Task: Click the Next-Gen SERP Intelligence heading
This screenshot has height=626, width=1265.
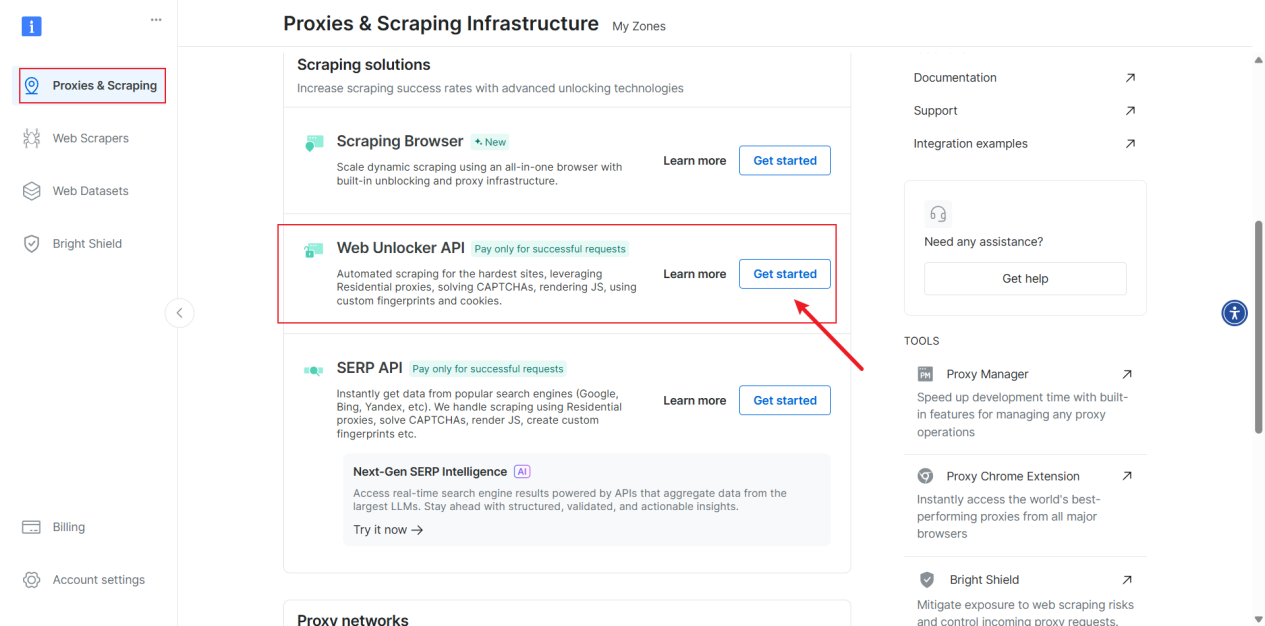Action: pyautogui.click(x=430, y=471)
